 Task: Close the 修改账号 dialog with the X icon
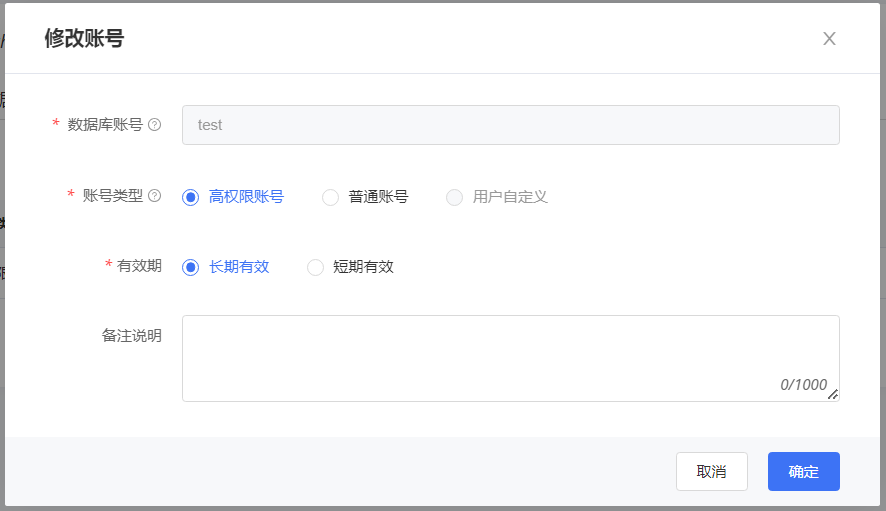pos(829,39)
